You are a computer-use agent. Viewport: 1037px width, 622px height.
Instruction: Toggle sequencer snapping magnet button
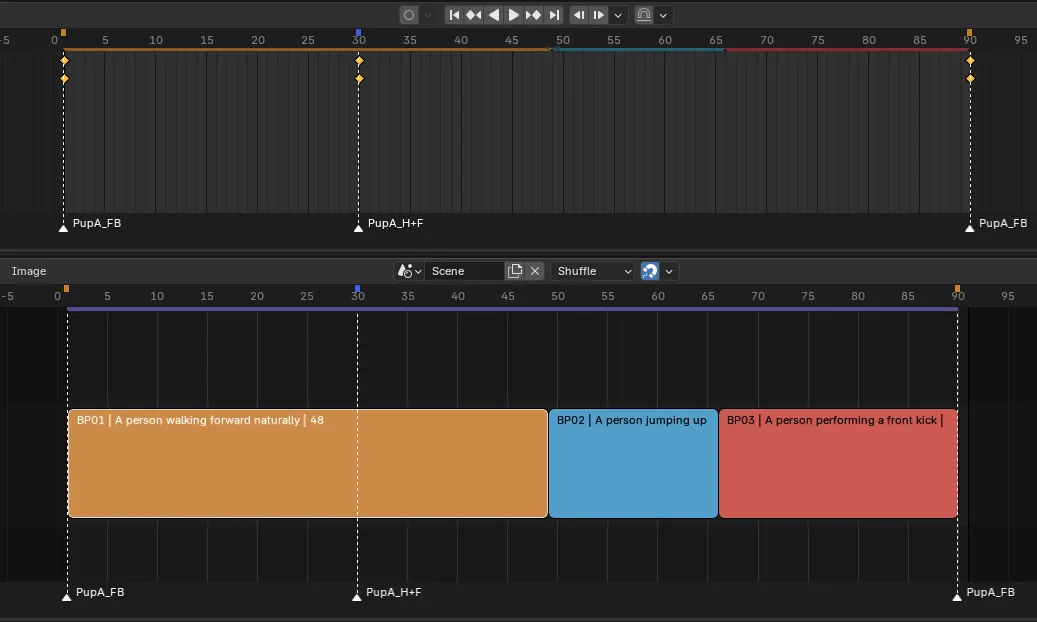point(649,271)
